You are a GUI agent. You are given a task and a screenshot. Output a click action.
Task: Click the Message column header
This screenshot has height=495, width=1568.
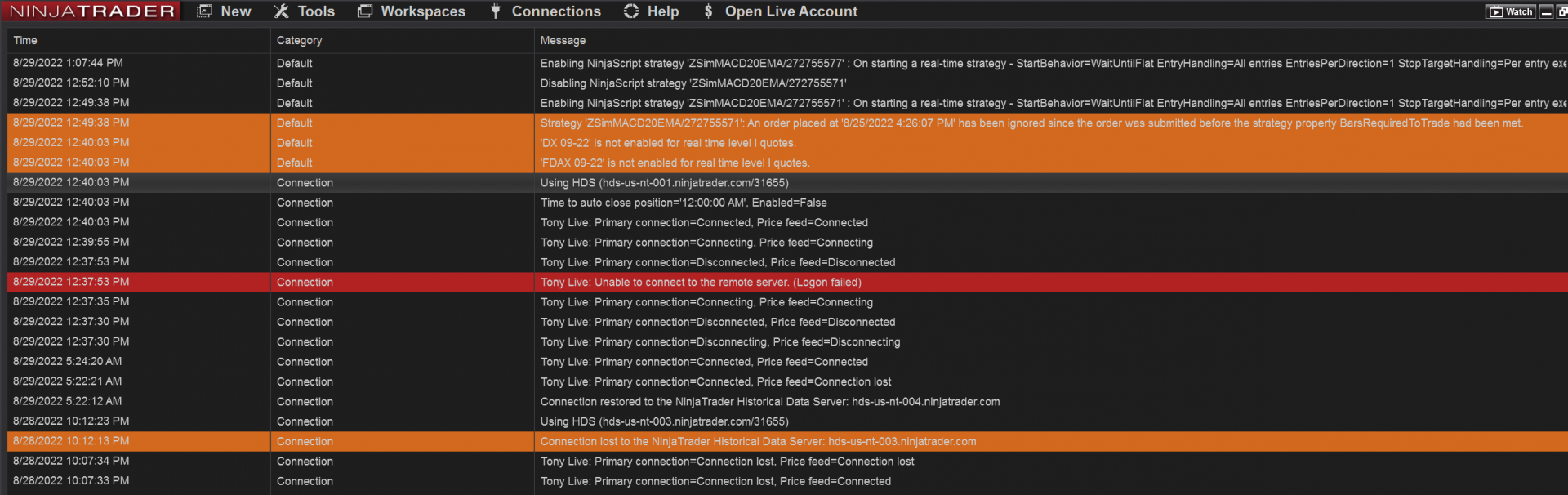point(563,40)
